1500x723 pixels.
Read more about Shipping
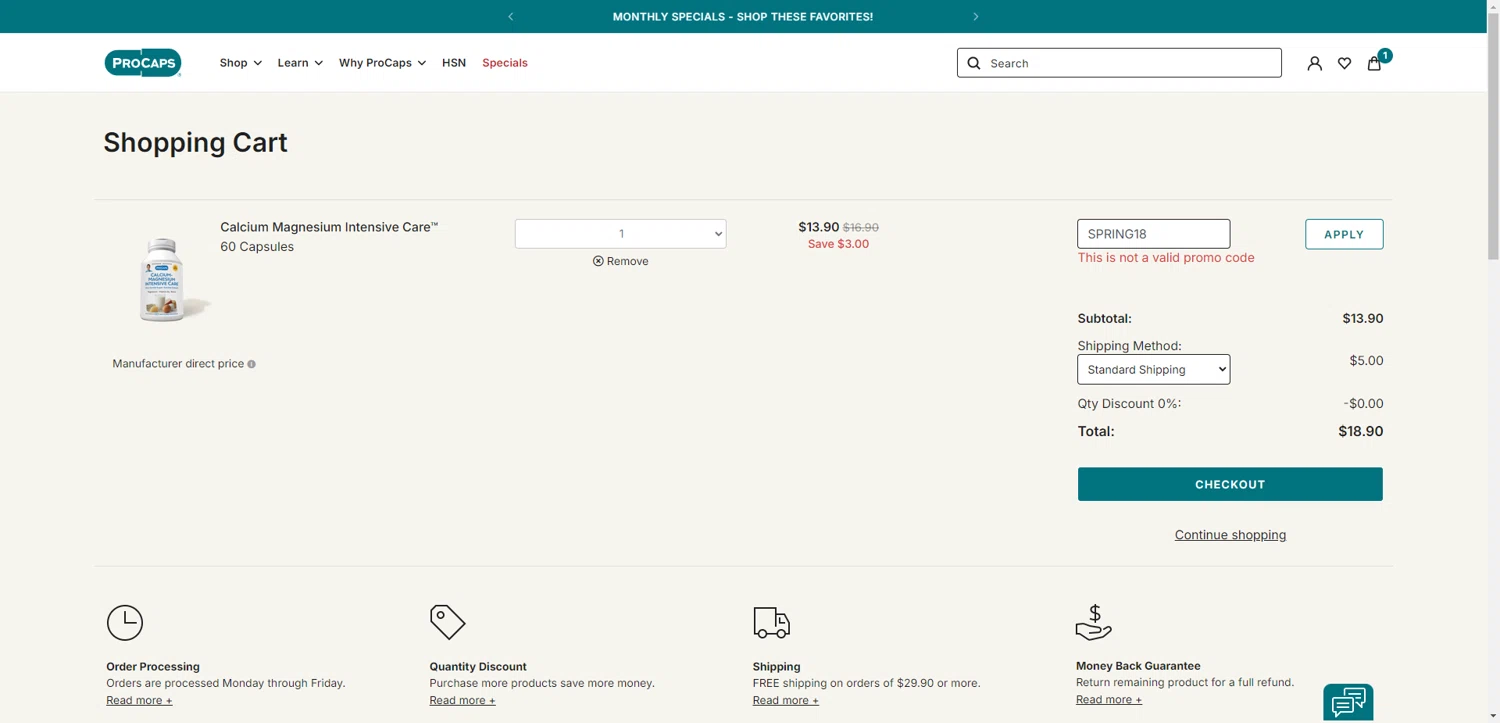pyautogui.click(x=786, y=700)
